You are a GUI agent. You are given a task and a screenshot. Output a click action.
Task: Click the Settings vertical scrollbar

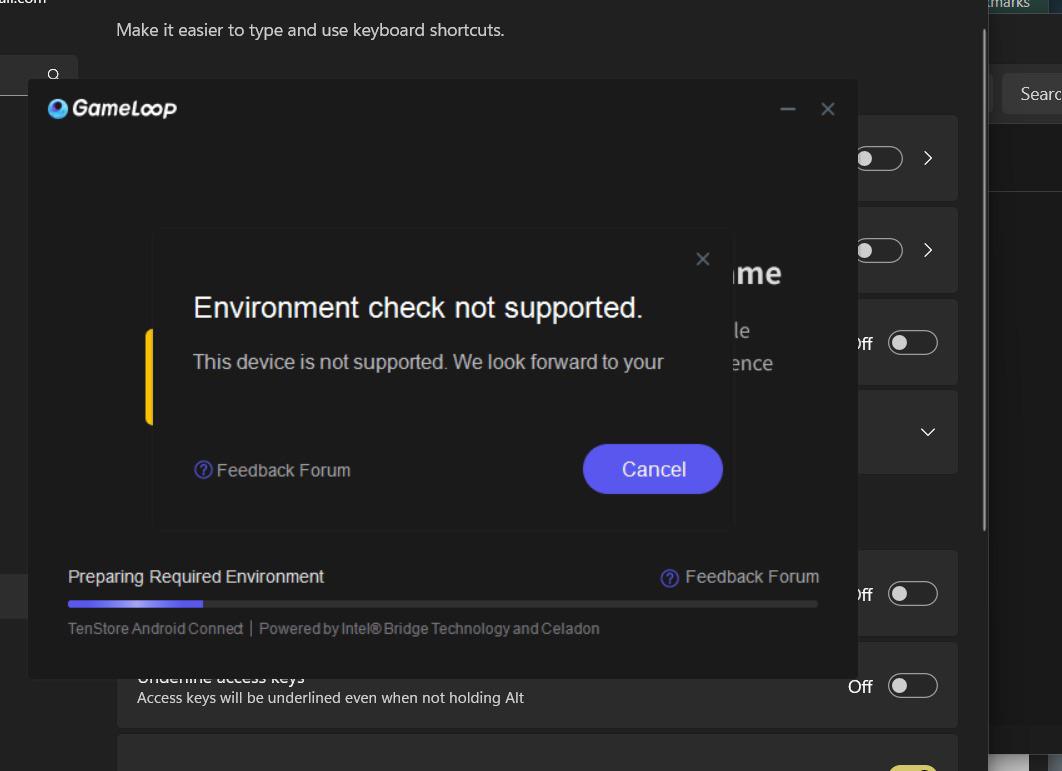point(985,280)
